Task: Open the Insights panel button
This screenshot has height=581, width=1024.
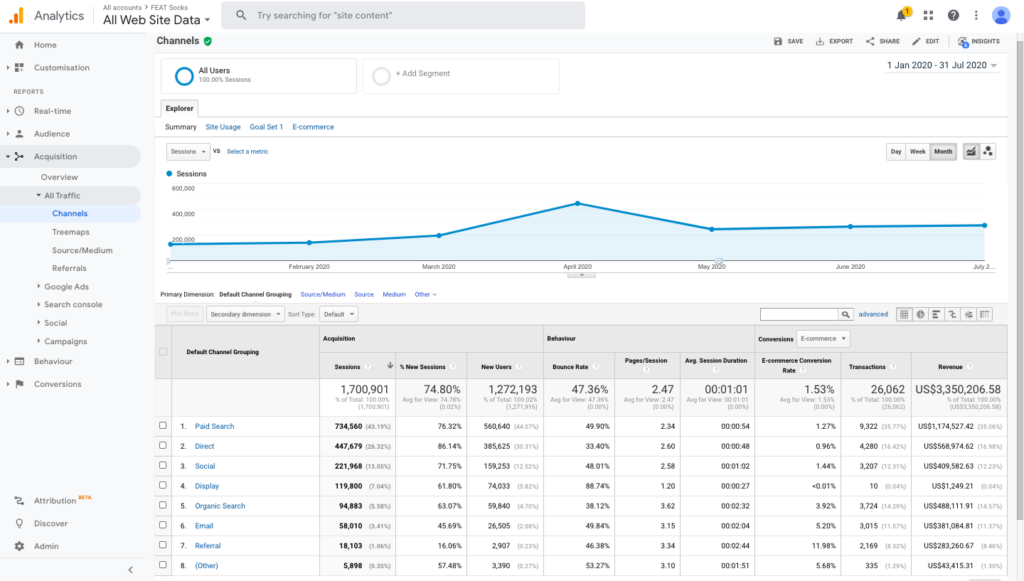Action: coord(978,41)
